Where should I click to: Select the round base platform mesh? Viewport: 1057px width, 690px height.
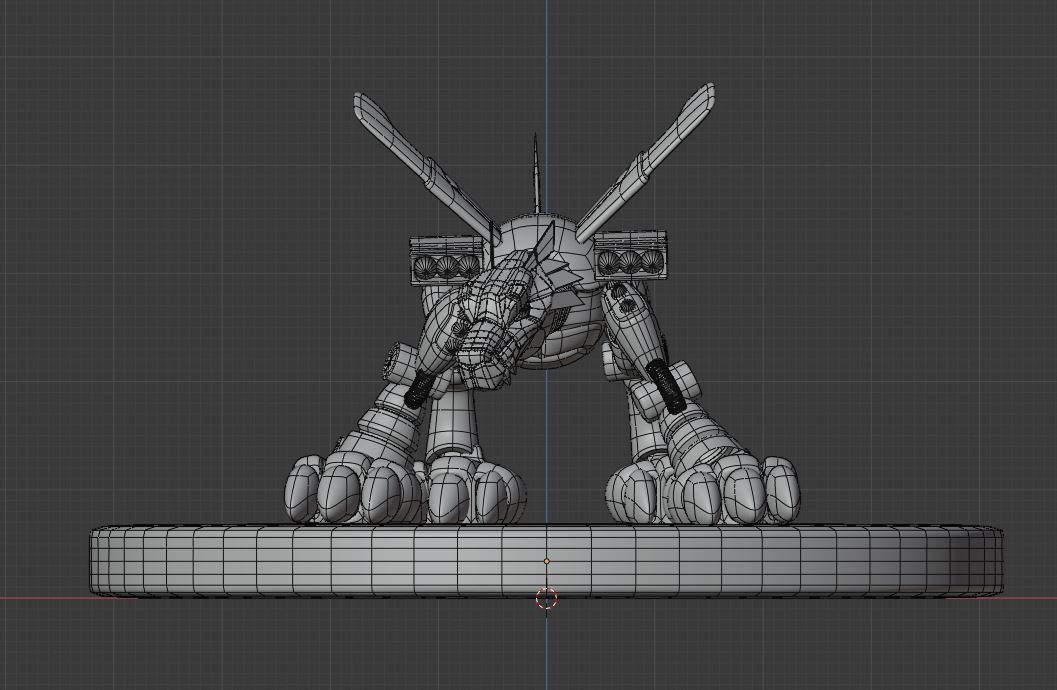[546, 561]
